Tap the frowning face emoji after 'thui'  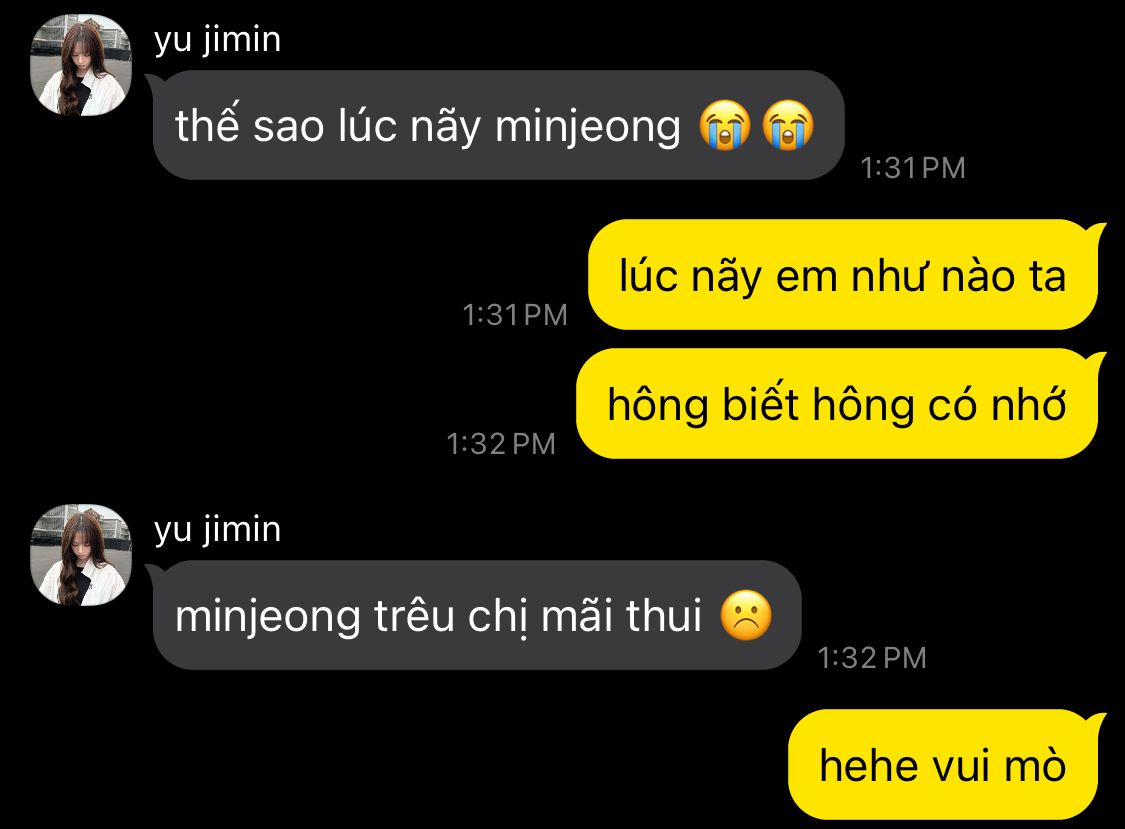click(746, 616)
